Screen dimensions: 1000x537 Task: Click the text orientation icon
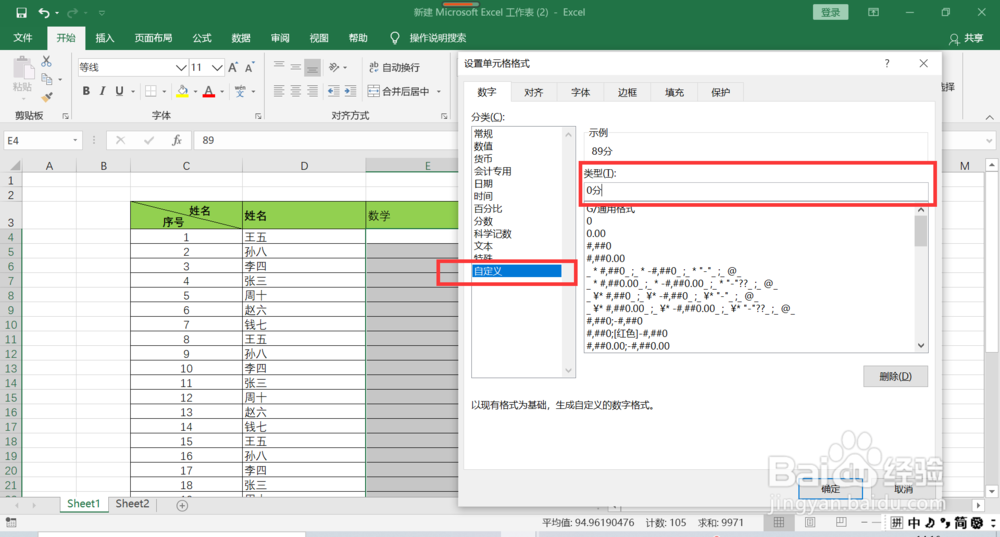334,67
